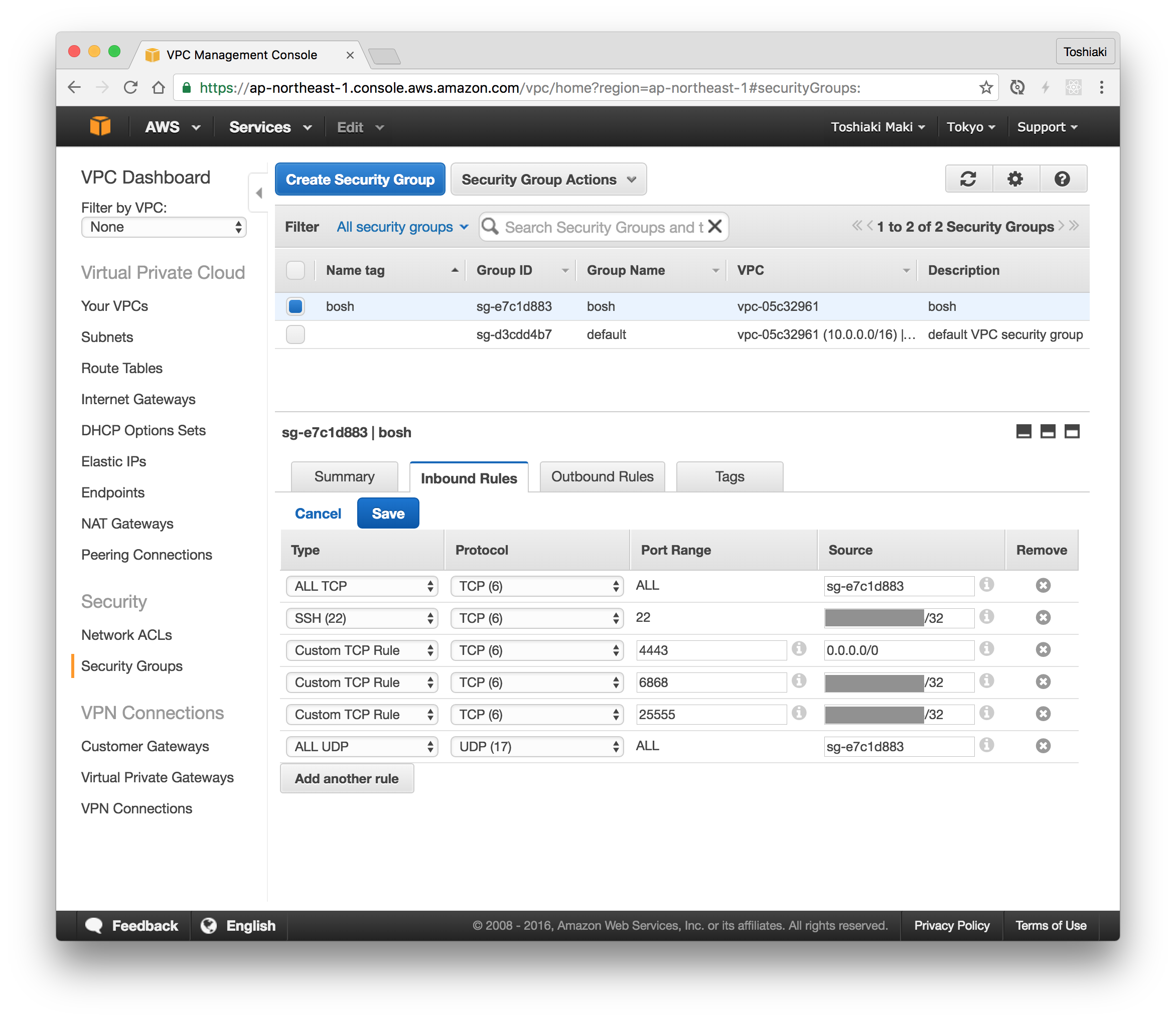
Task: Expand the All security groups filter
Action: pos(402,227)
